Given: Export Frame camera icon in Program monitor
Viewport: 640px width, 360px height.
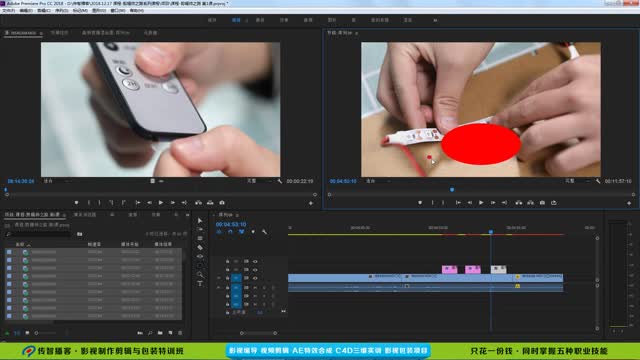Looking at the screenshot, I should (x=542, y=202).
